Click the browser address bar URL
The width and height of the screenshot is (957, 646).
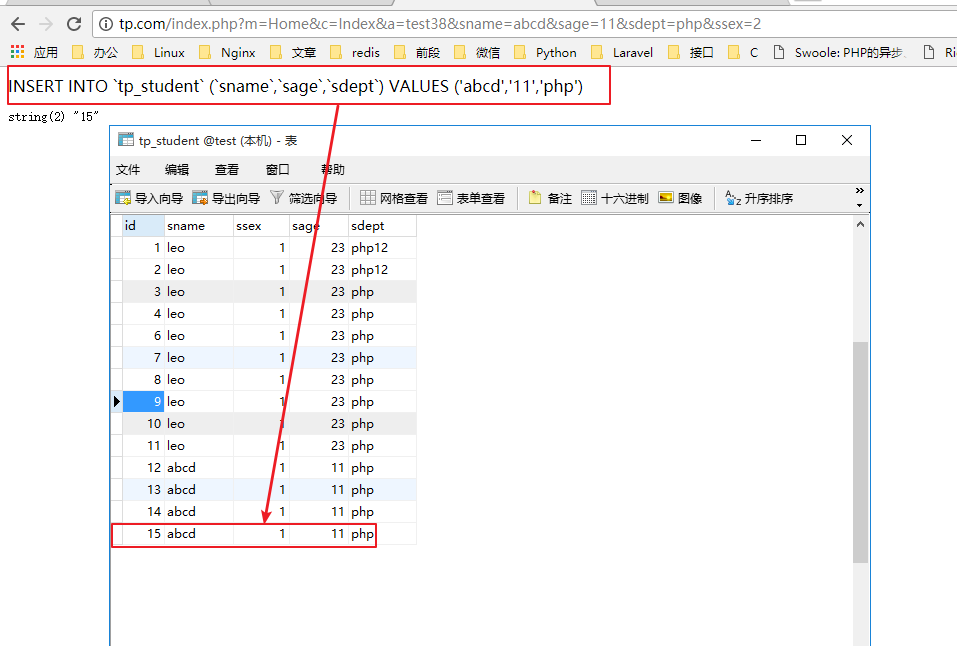440,24
